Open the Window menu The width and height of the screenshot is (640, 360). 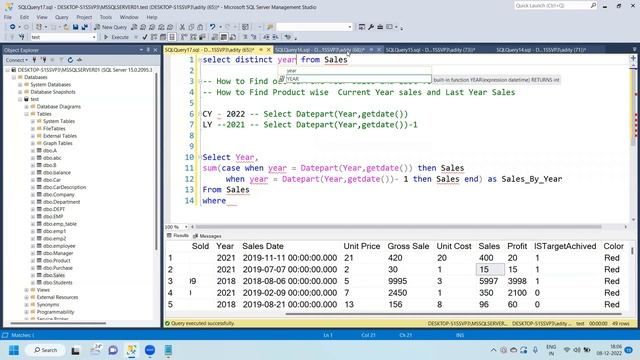pyautogui.click(x=129, y=17)
